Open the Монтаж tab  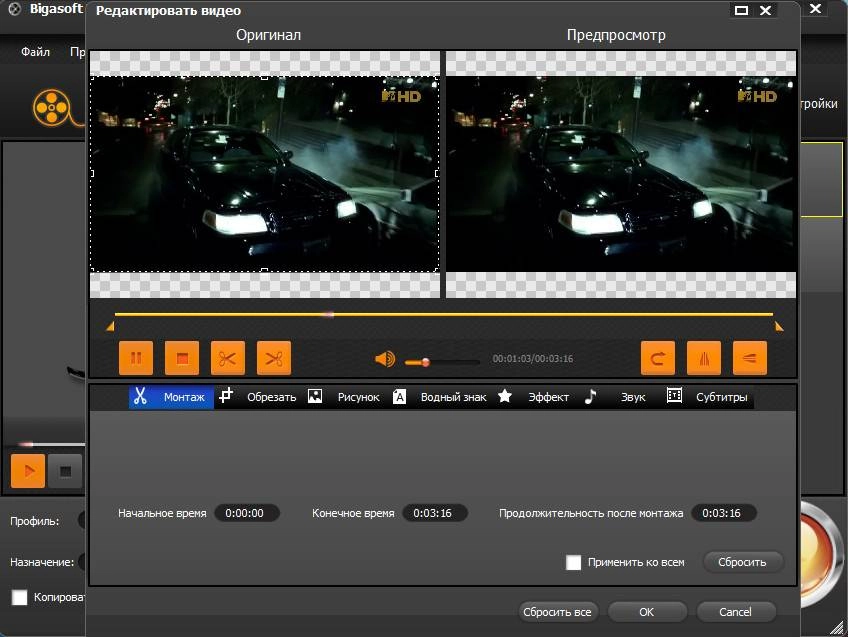coord(171,397)
